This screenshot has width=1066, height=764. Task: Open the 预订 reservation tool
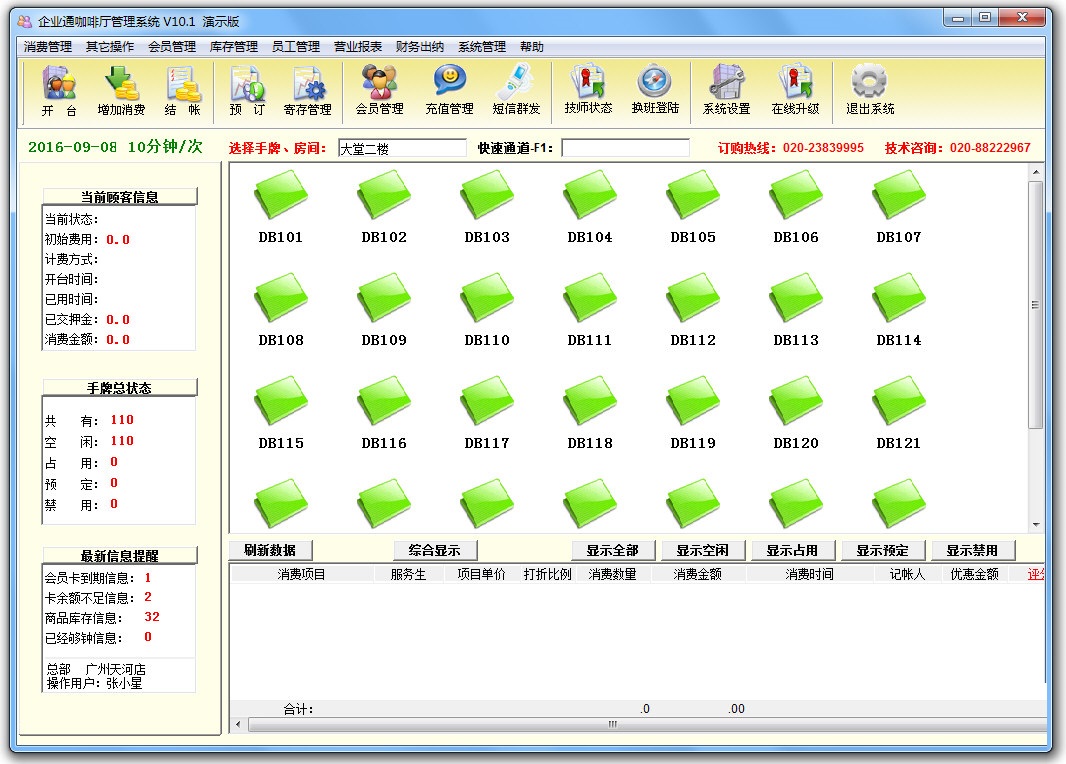246,90
